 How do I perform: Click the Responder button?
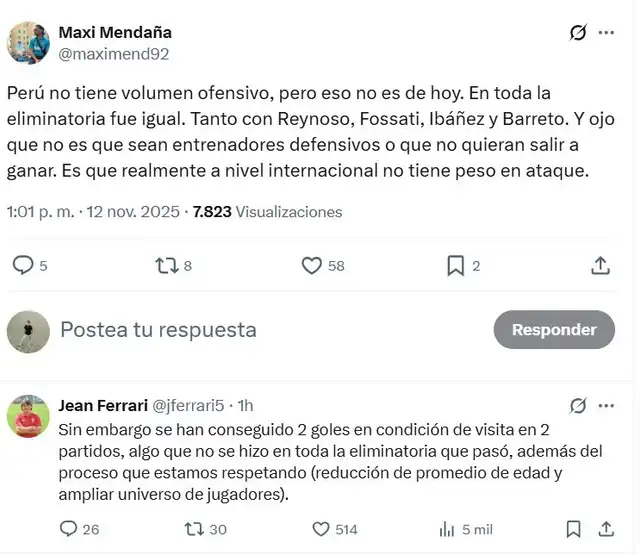[x=554, y=329]
